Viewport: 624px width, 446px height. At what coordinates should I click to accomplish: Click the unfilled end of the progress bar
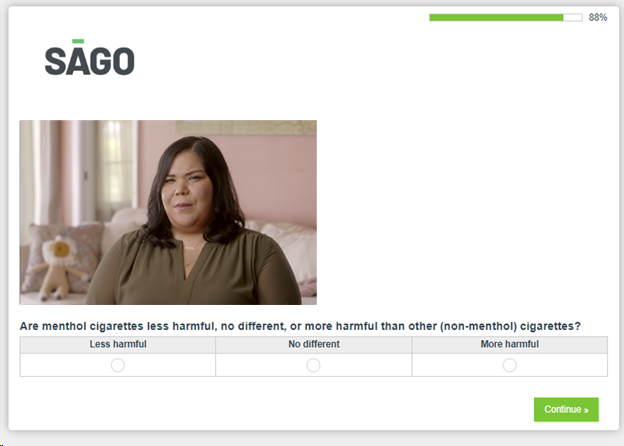point(573,18)
